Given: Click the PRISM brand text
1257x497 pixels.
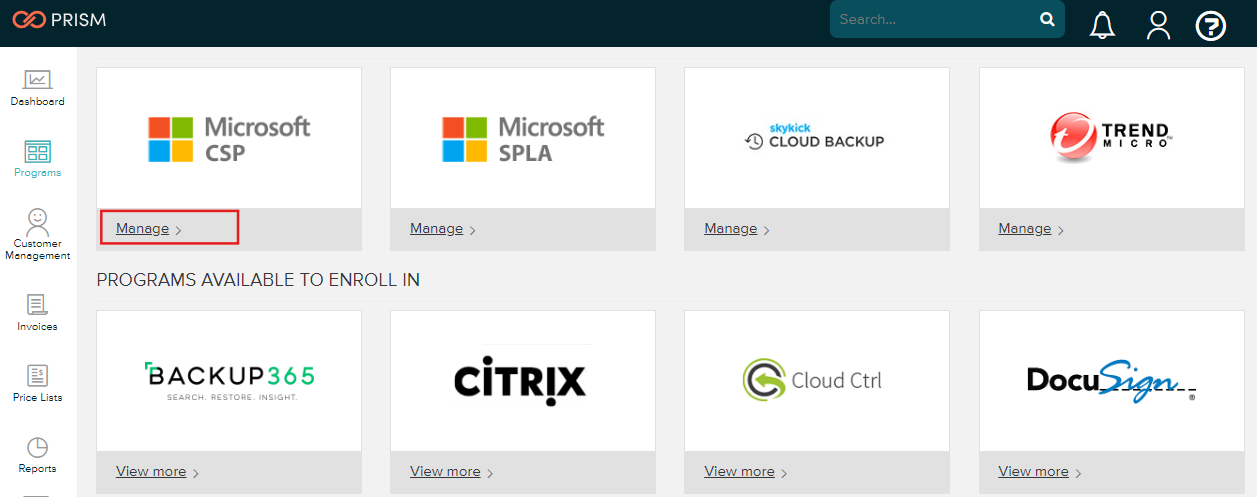Looking at the screenshot, I should pos(79,19).
